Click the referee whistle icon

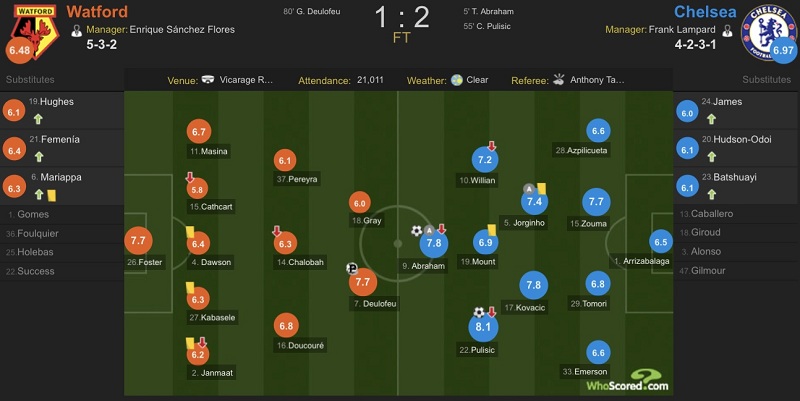tap(559, 80)
